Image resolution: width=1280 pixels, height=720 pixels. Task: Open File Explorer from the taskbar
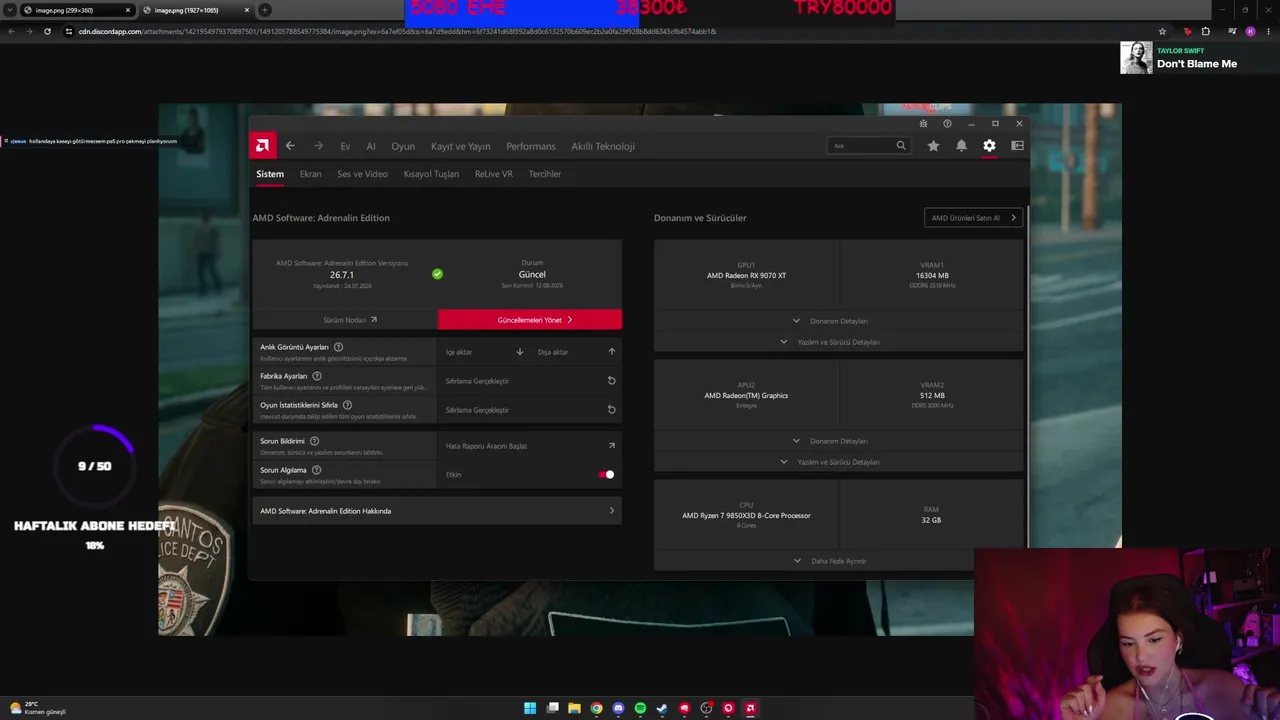(574, 708)
